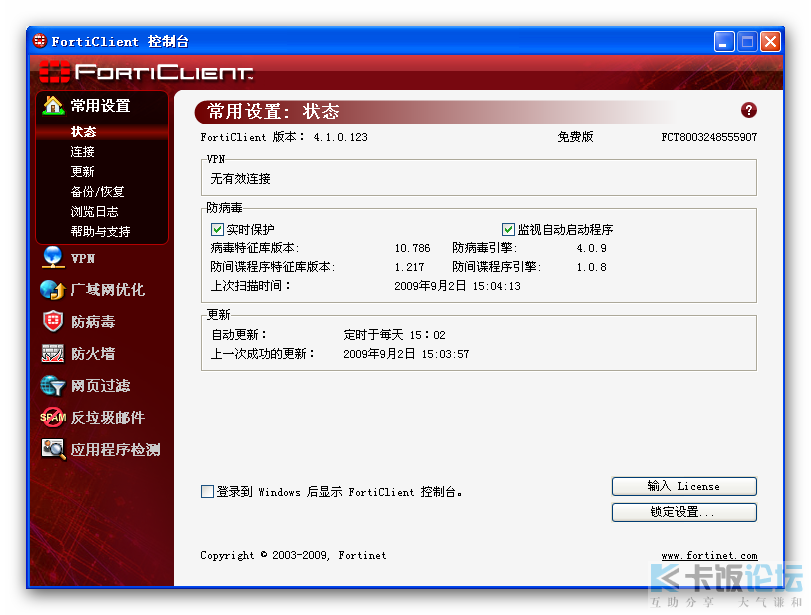Screen dimensions: 811x615
Task: Enable 登录到 Windows 后显示 FortiClient 控制台 checkbox
Action: click(207, 491)
